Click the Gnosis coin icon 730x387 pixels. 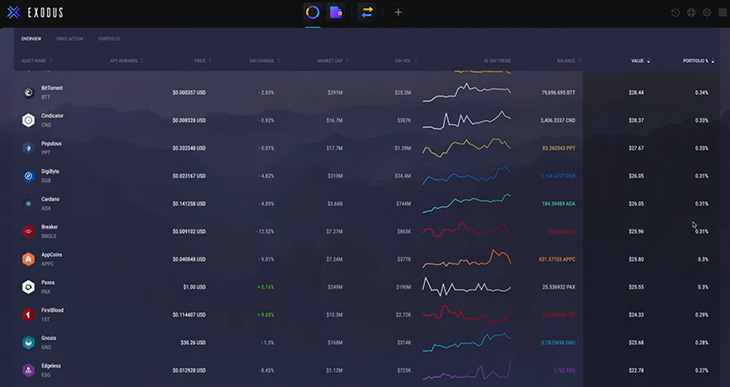[28, 343]
